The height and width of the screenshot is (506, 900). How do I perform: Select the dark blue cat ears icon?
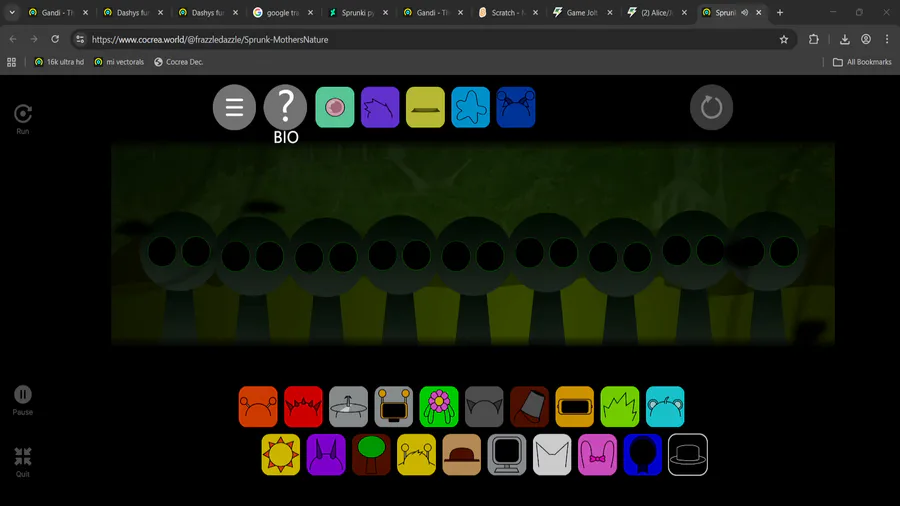click(x=516, y=107)
